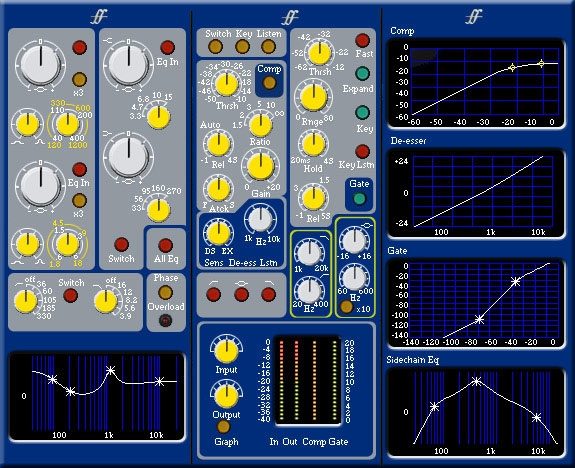Toggle the Eq In button beside the high shelf knob
Screen dimensions: 575x468
168,47
